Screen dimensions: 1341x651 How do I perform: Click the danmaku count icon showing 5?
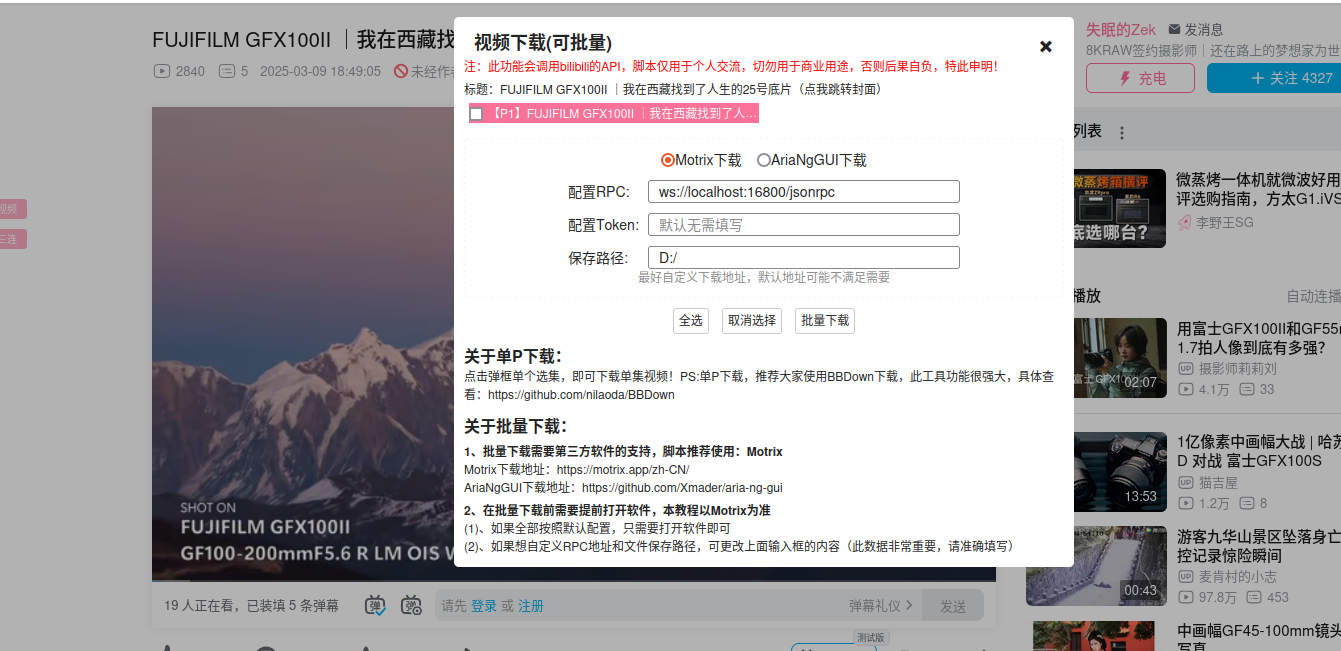pos(226,71)
